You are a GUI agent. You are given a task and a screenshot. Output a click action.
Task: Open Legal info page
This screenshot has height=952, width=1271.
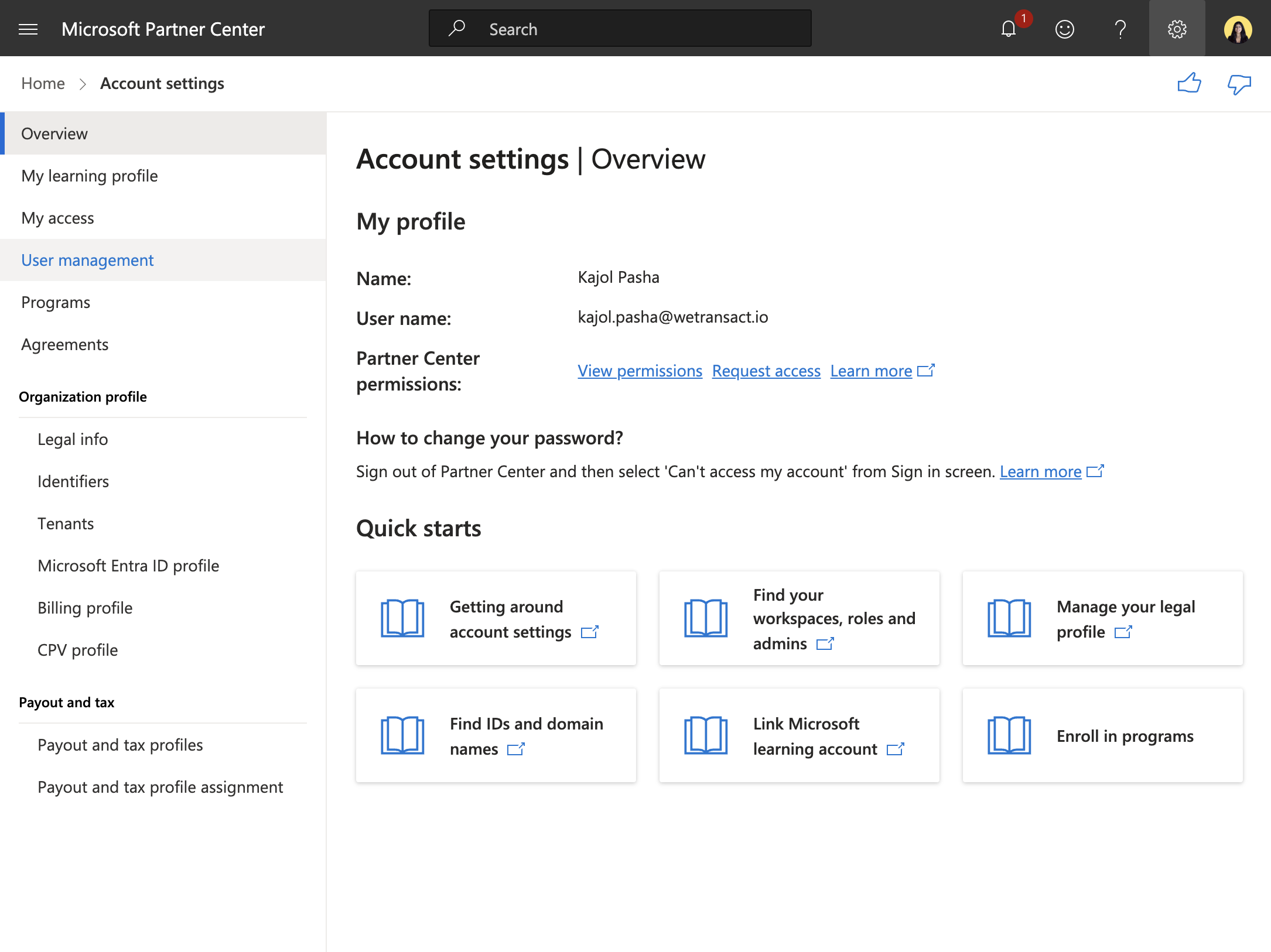click(163, 439)
